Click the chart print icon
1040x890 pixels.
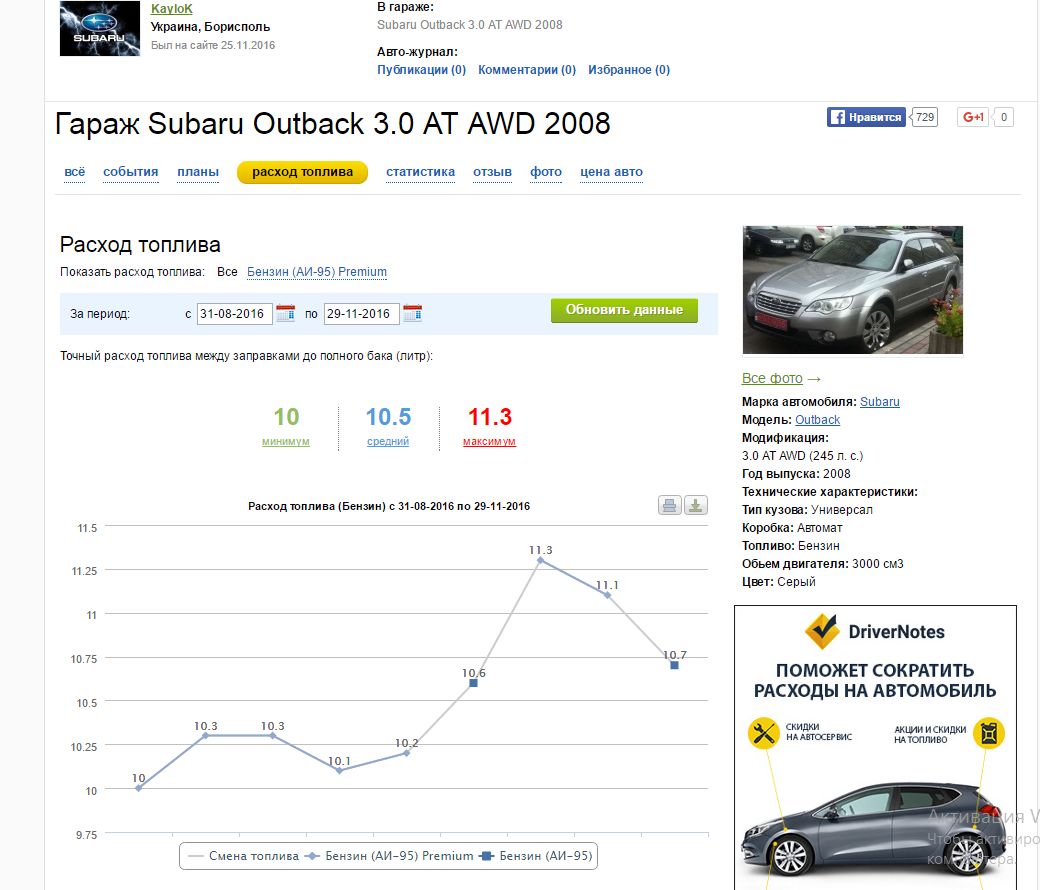(670, 505)
